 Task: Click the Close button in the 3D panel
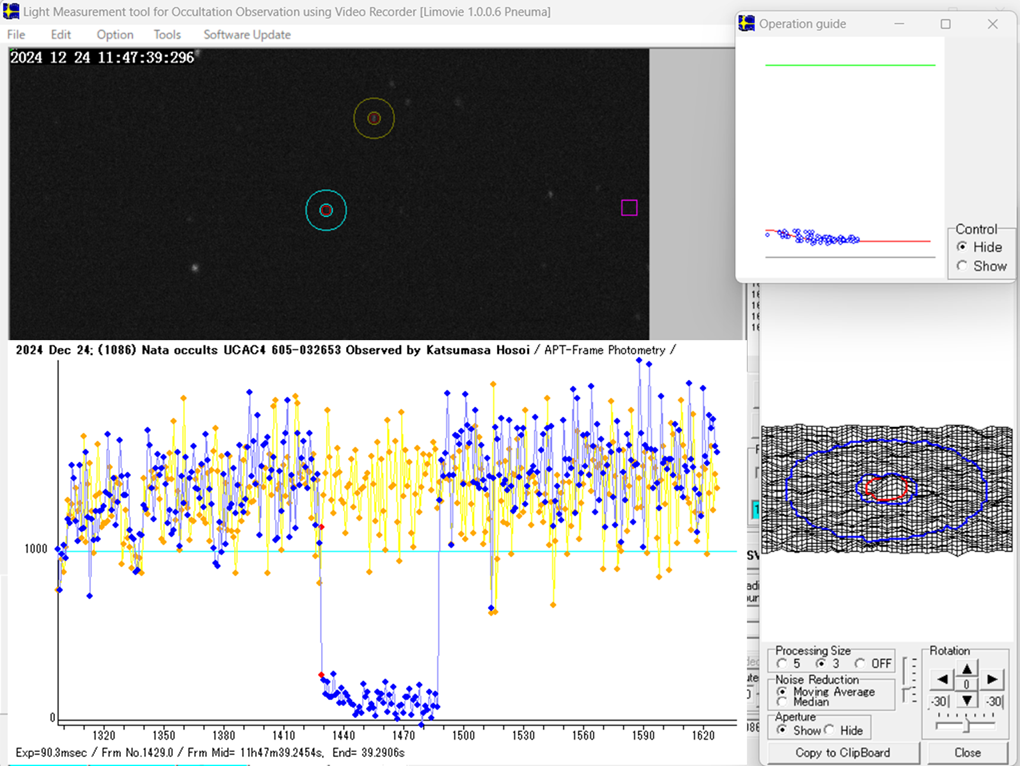[x=967, y=753]
